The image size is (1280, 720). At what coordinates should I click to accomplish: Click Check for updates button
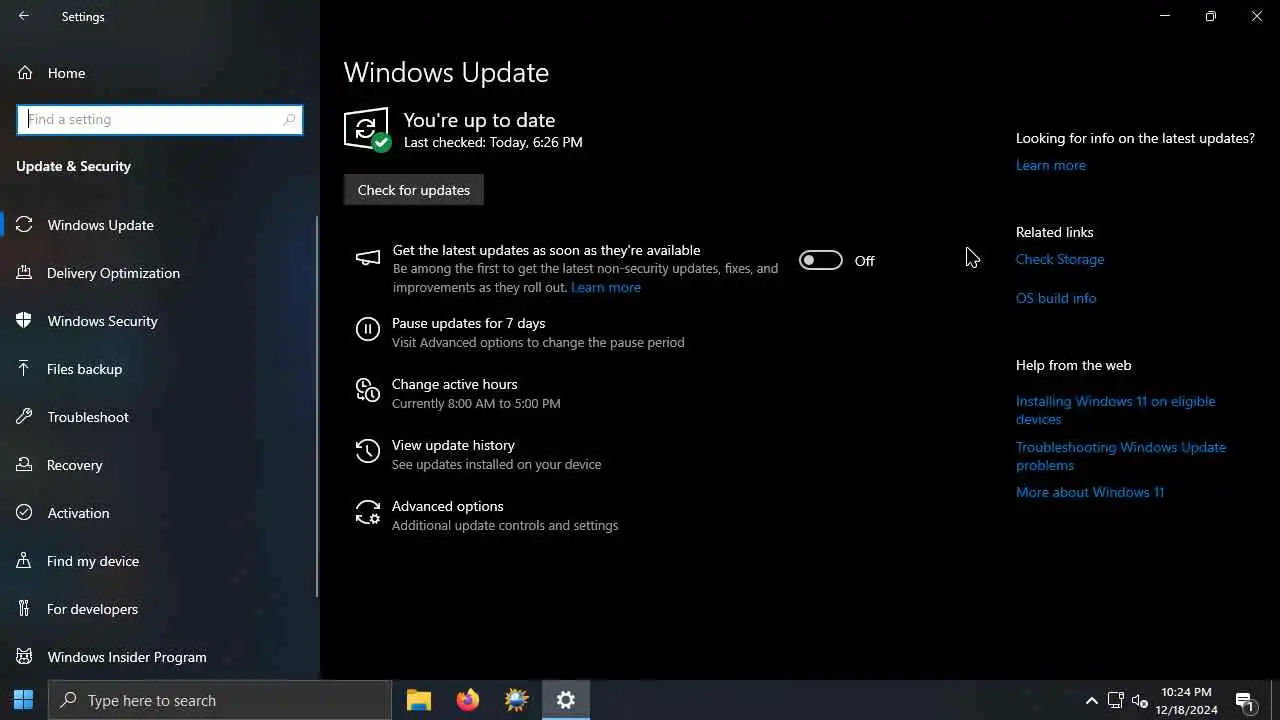414,190
